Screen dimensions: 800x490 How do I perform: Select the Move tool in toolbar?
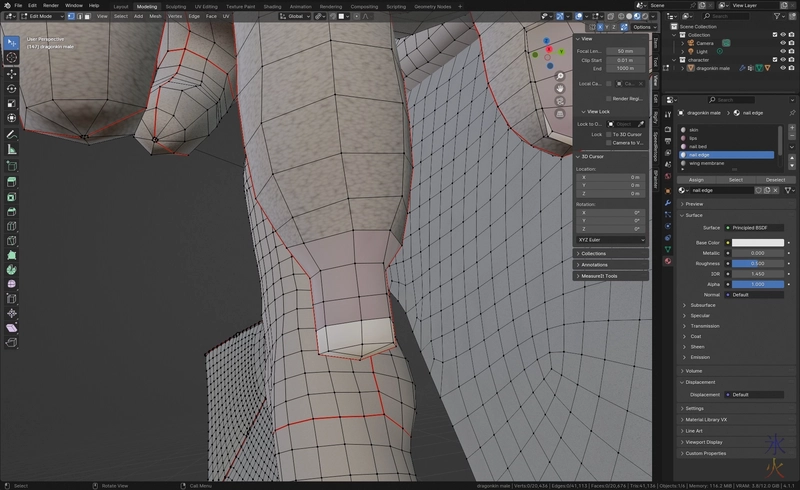point(12,73)
